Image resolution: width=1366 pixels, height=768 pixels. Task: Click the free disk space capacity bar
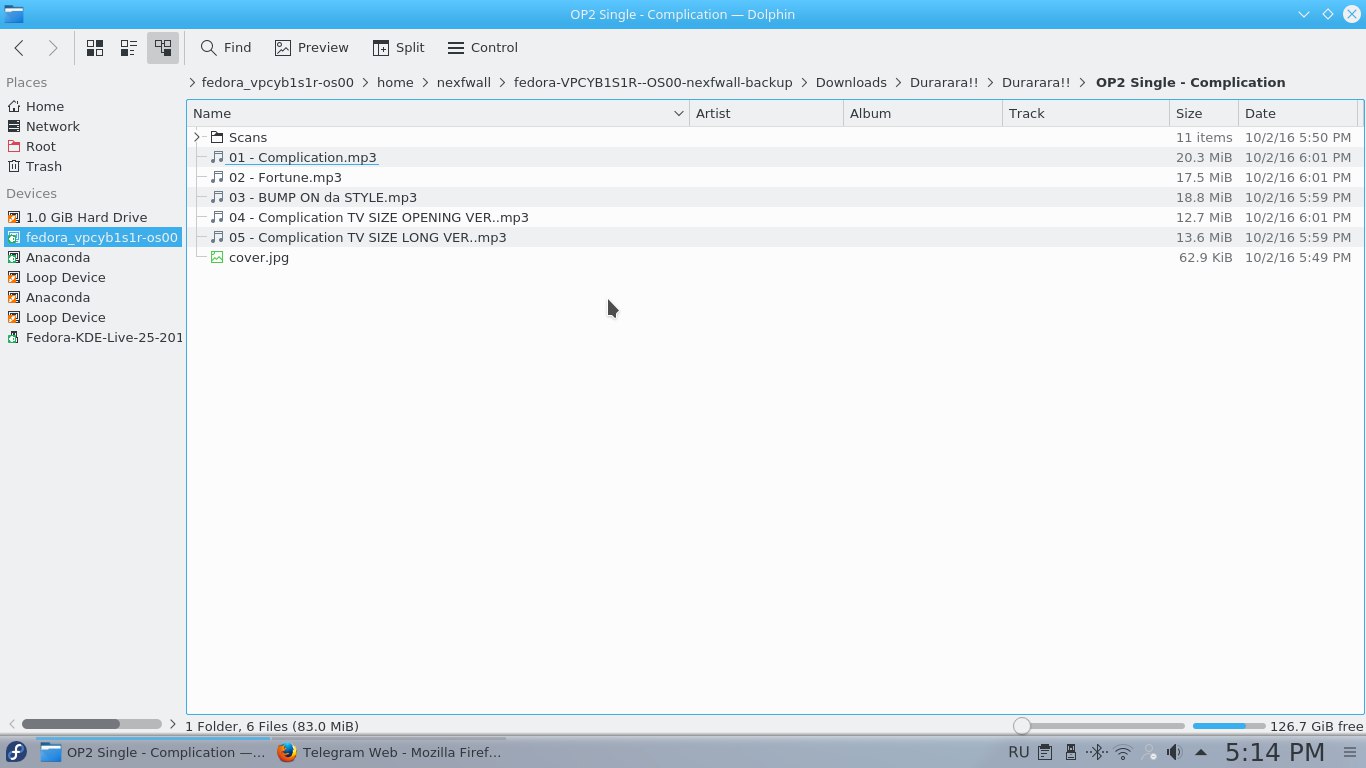(1227, 726)
